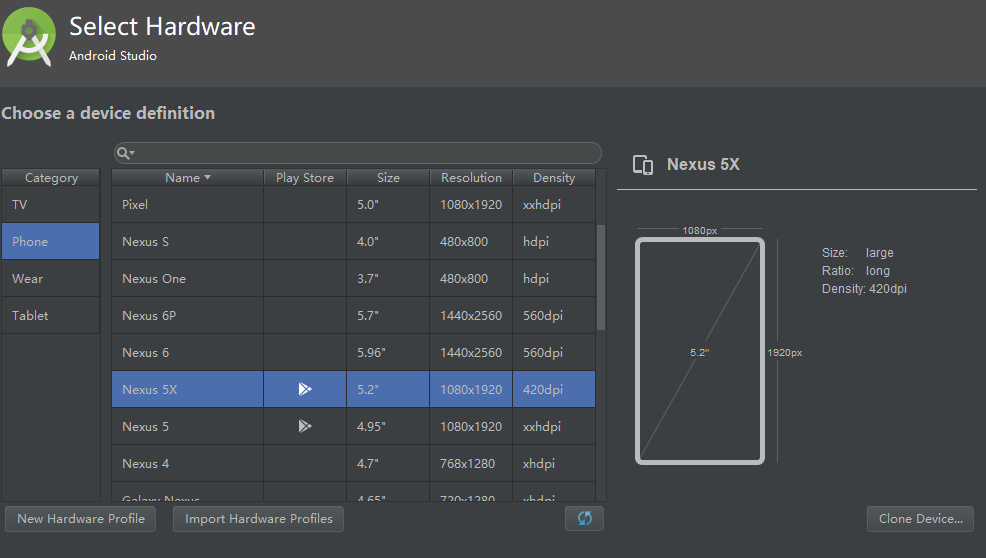Click the Nexus 5X device preview outline
Image resolution: width=986 pixels, height=558 pixels.
(x=700, y=351)
